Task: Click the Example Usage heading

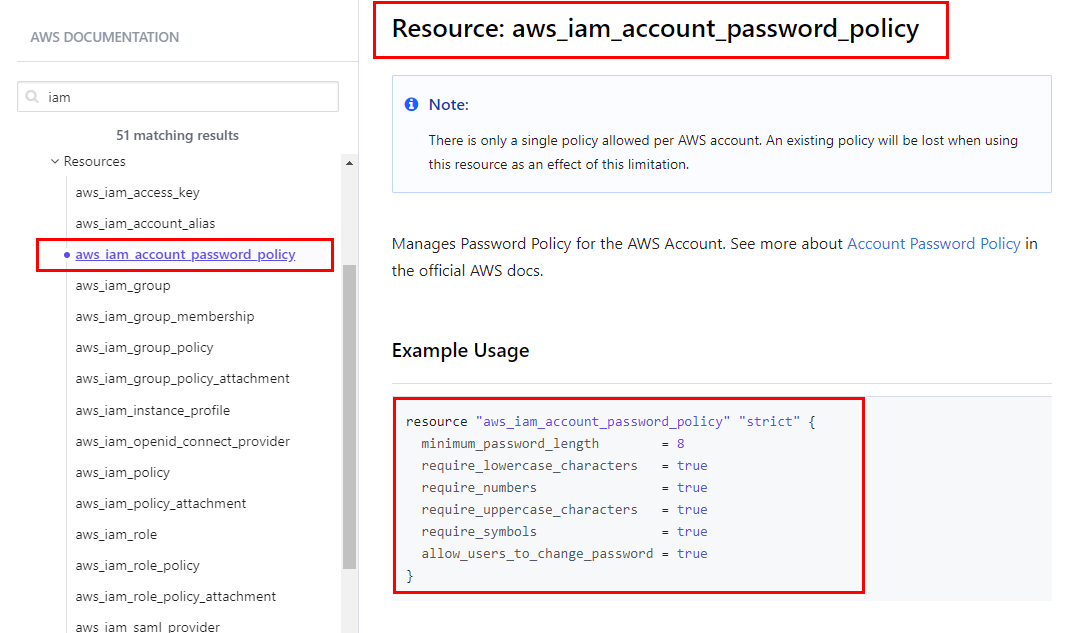Action: tap(460, 351)
